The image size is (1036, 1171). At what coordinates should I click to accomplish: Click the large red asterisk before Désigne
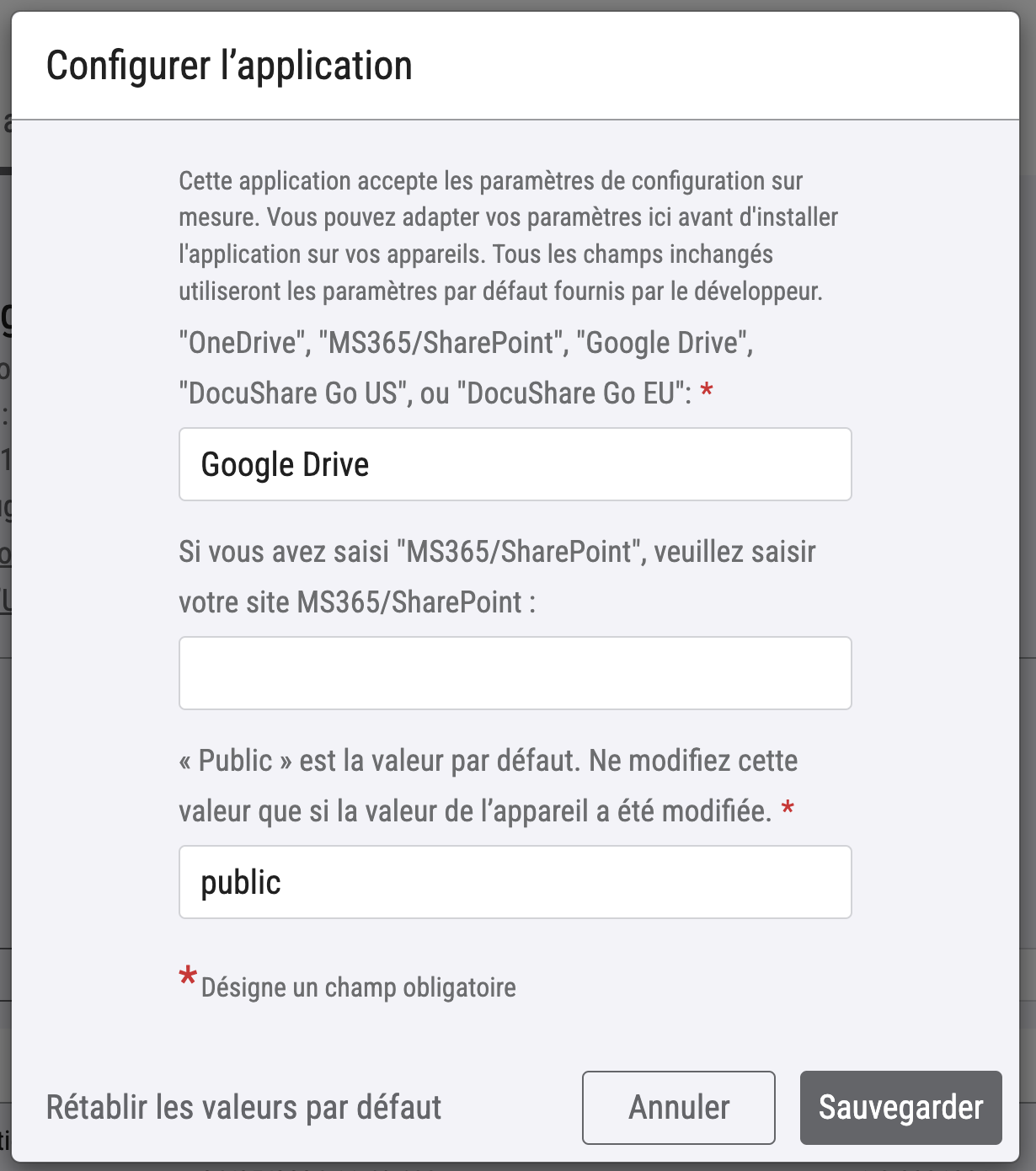(188, 978)
